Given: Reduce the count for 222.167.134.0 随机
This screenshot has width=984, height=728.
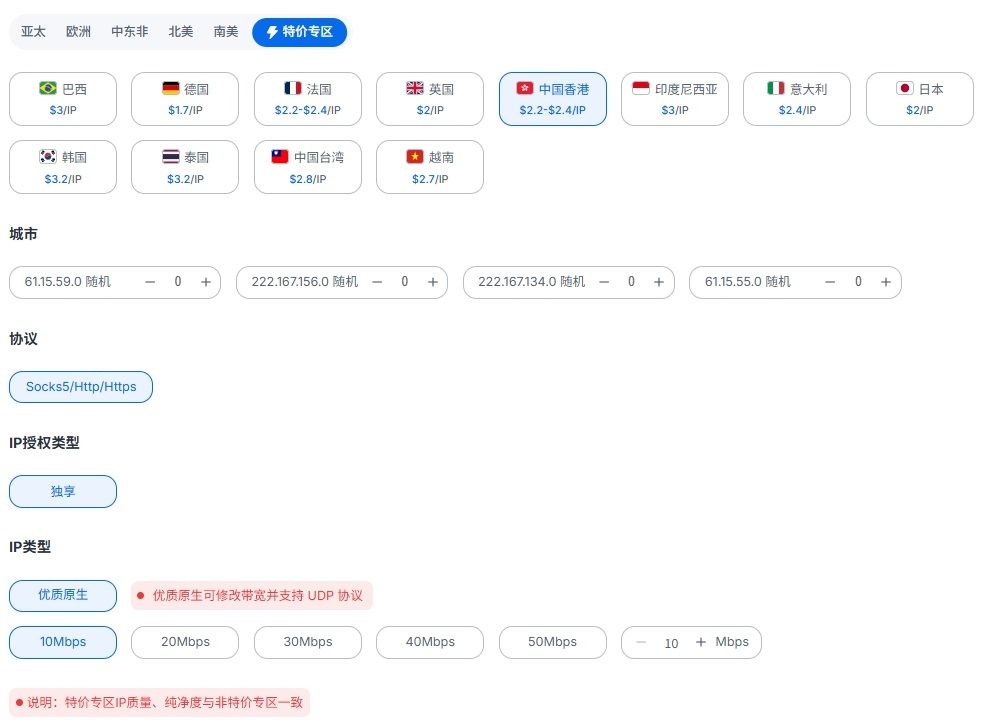Looking at the screenshot, I should pos(604,282).
